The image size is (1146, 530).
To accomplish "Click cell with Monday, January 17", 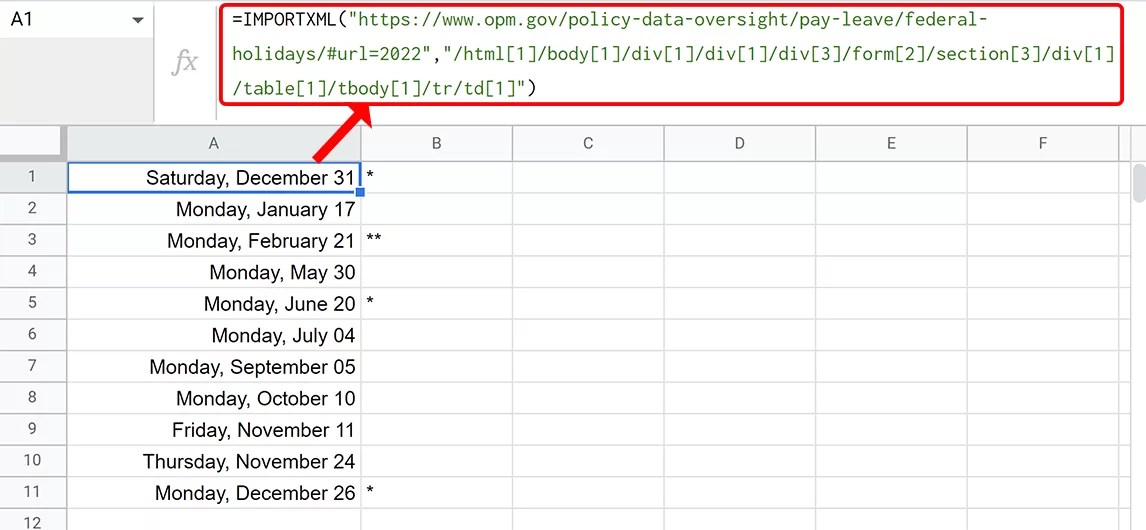I will pyautogui.click(x=213, y=209).
